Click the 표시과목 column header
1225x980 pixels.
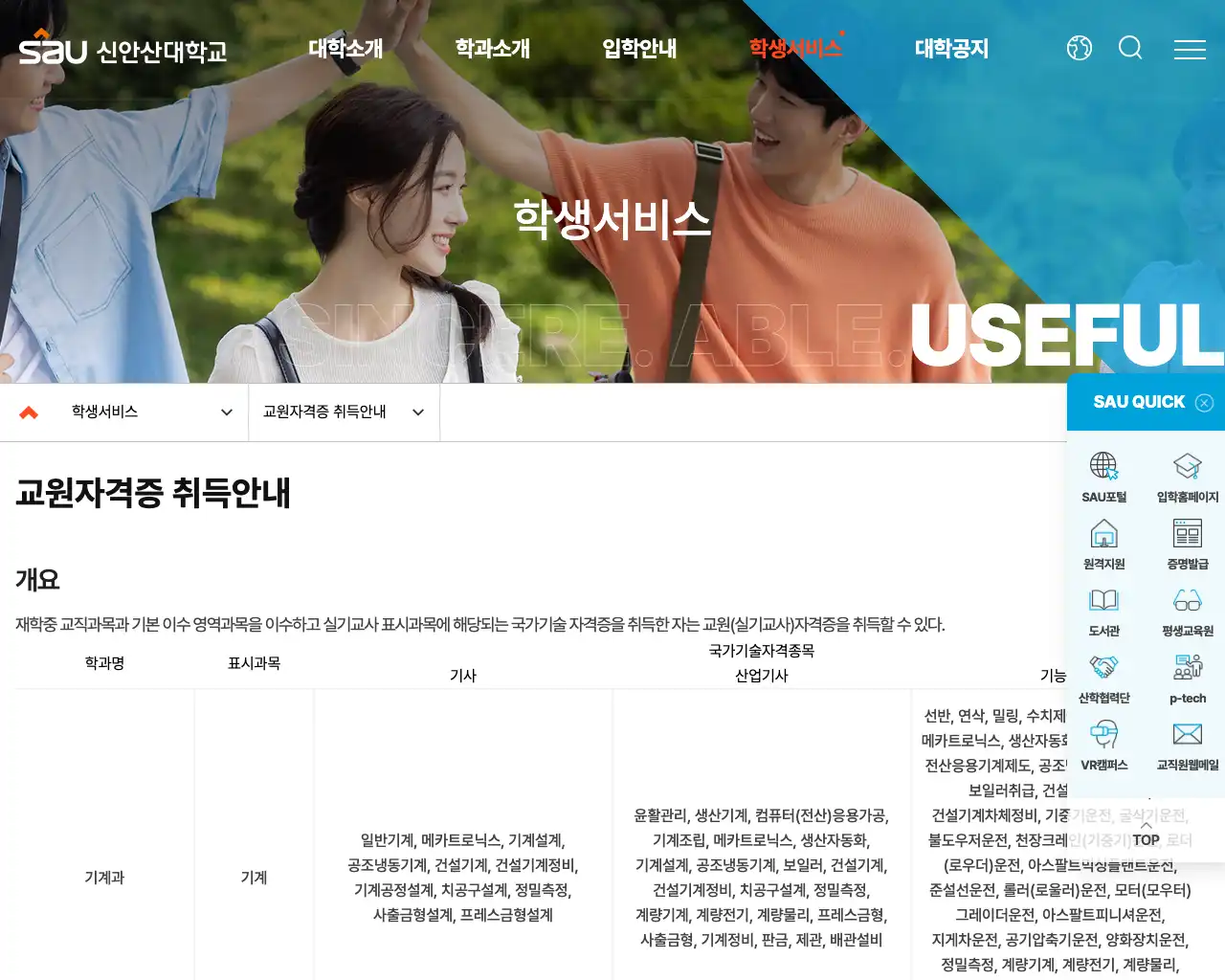click(254, 663)
